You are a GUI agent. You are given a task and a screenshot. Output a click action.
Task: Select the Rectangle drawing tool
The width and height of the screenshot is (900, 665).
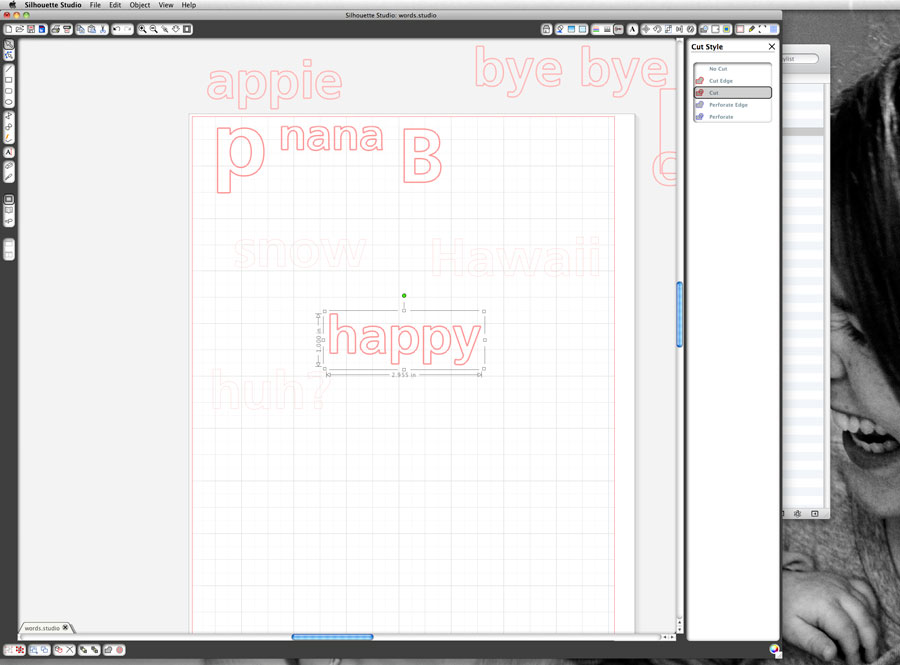(x=9, y=80)
